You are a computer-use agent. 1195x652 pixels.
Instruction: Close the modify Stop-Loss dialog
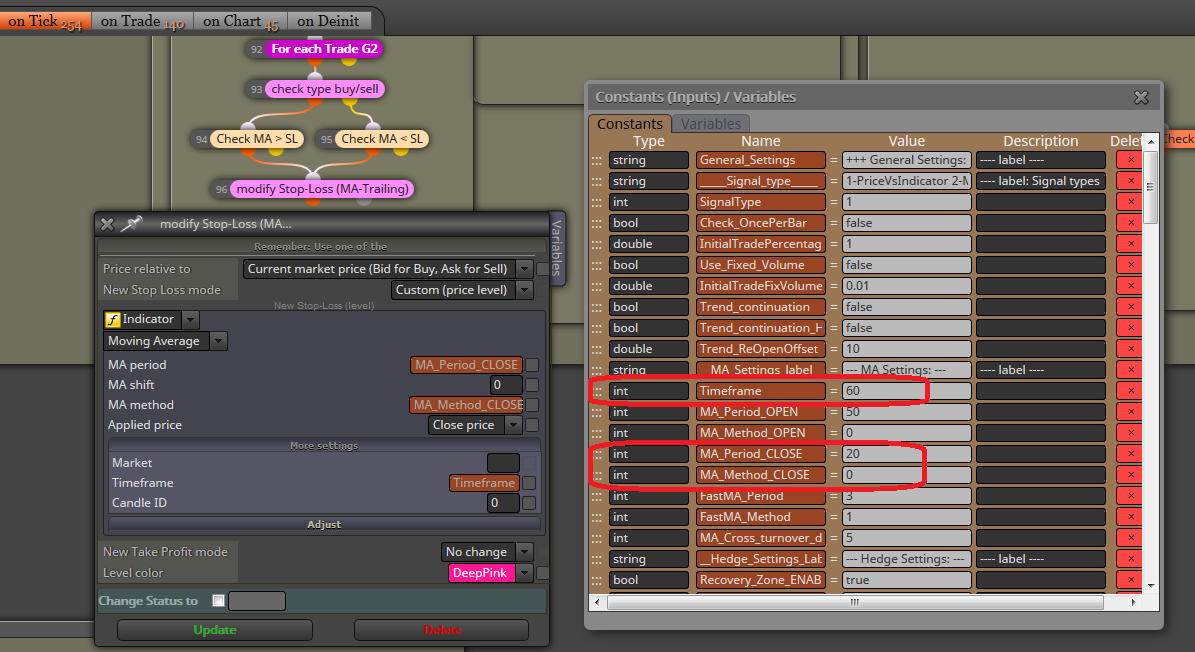[107, 224]
